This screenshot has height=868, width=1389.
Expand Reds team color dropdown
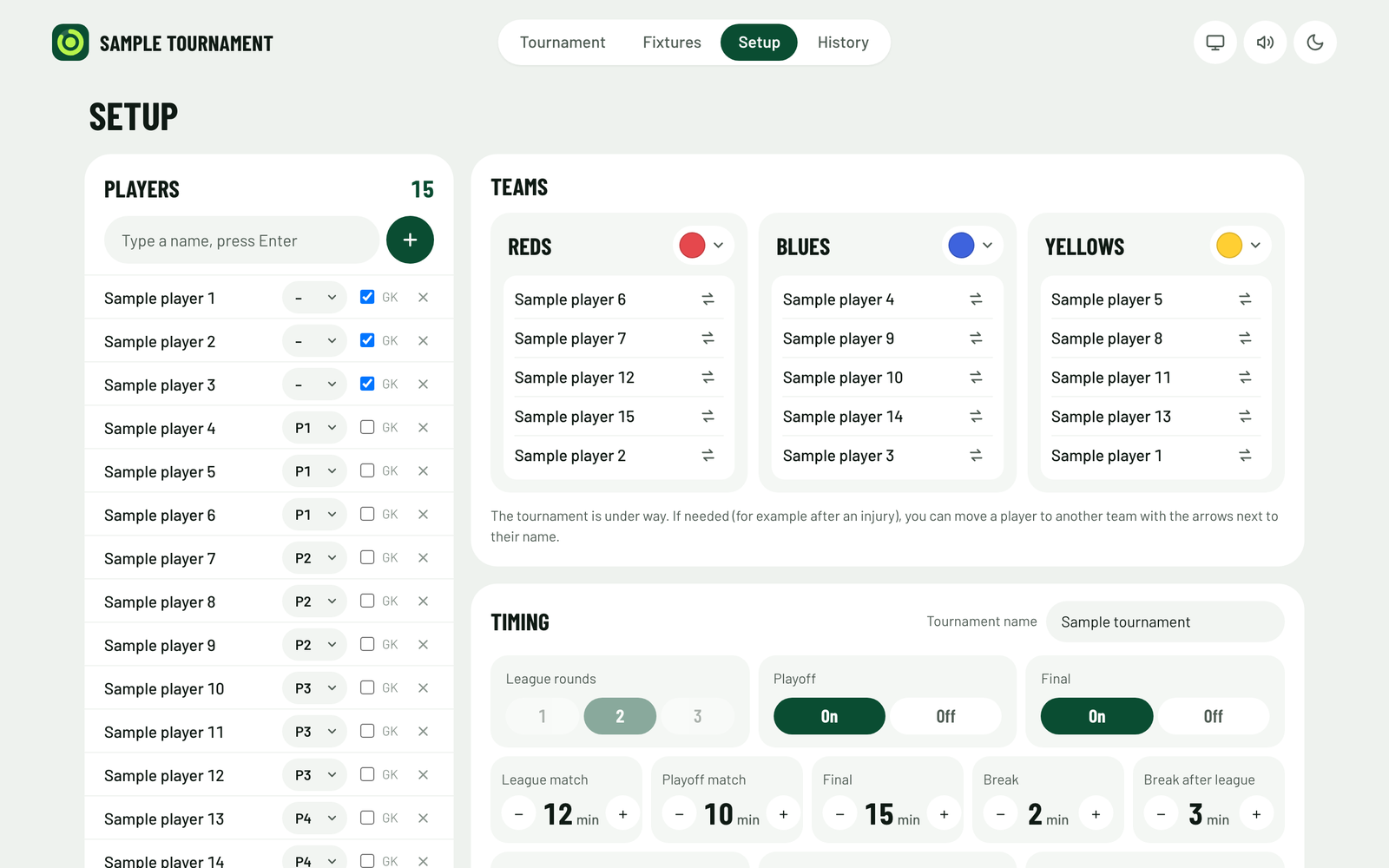click(704, 246)
